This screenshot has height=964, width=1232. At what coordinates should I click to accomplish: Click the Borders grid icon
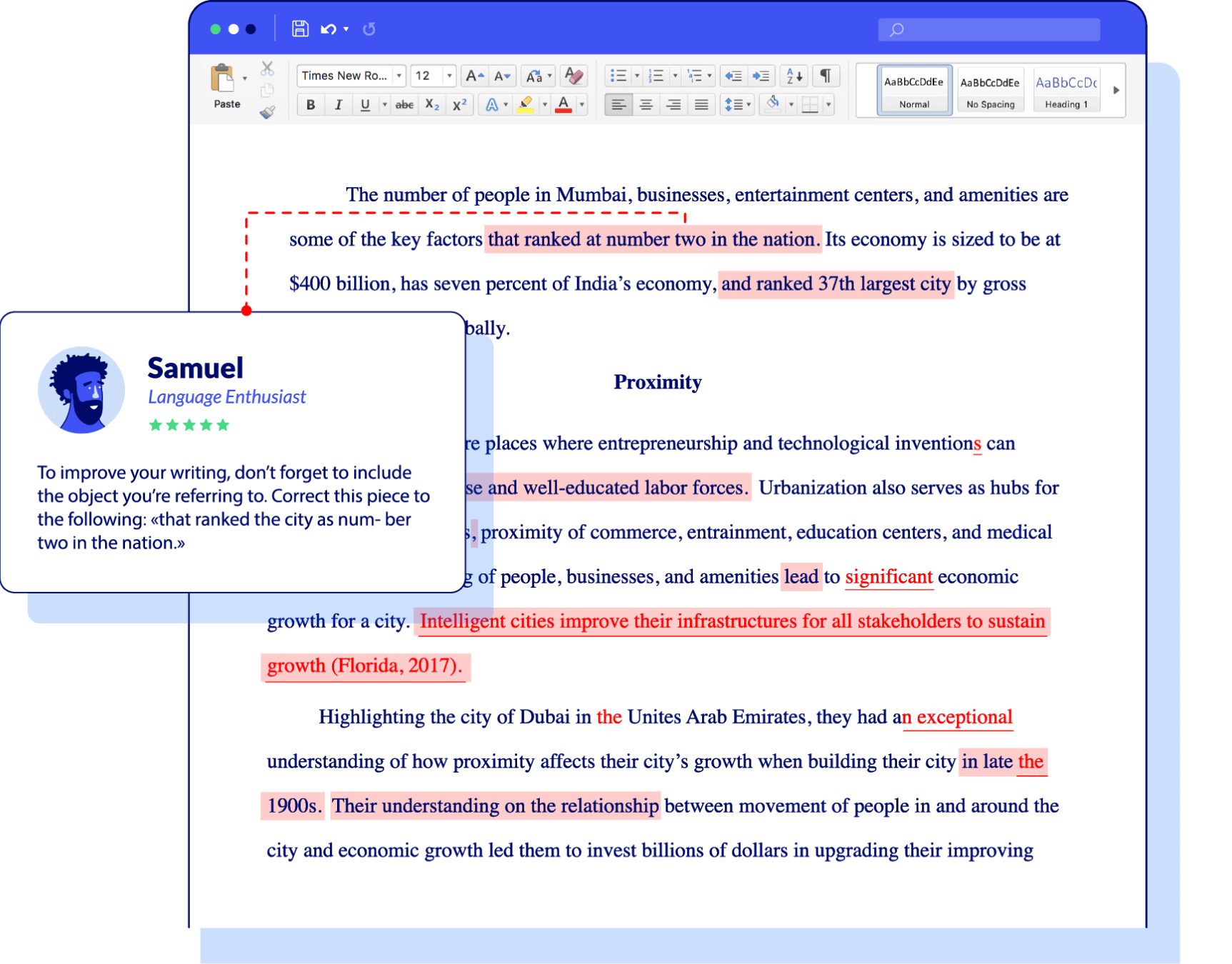click(810, 105)
